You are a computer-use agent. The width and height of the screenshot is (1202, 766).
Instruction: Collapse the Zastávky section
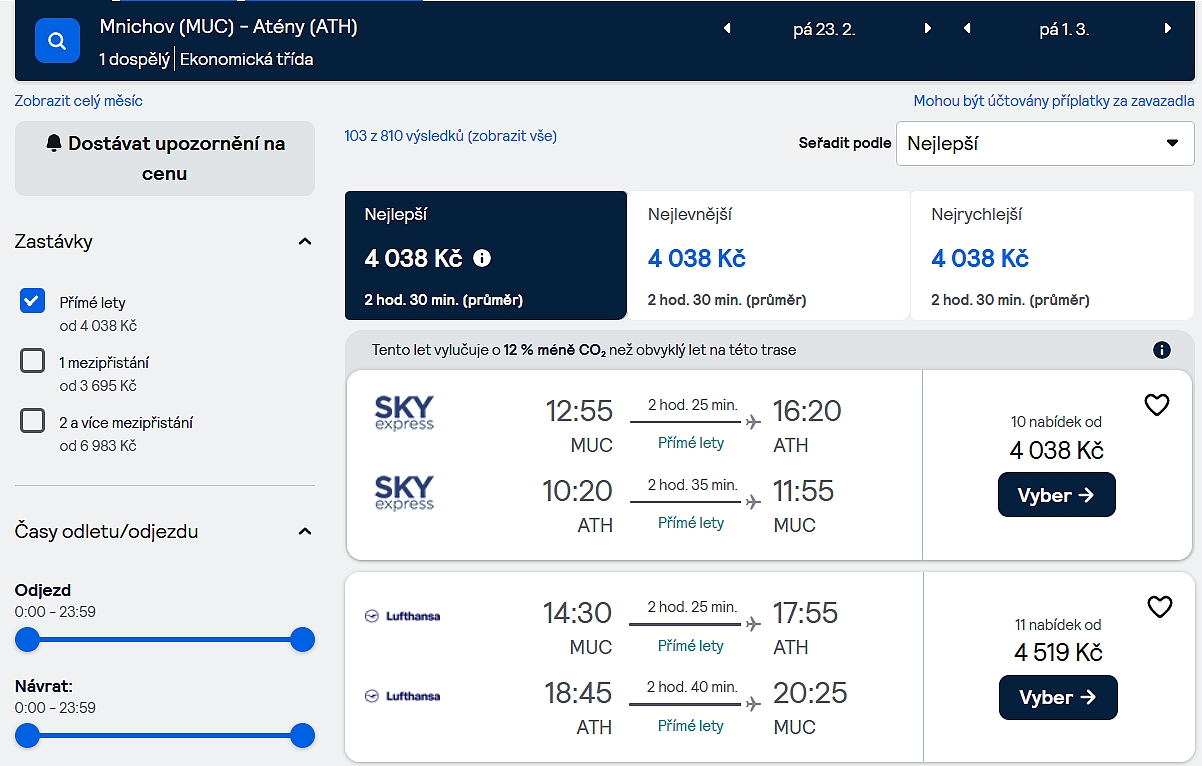point(305,242)
